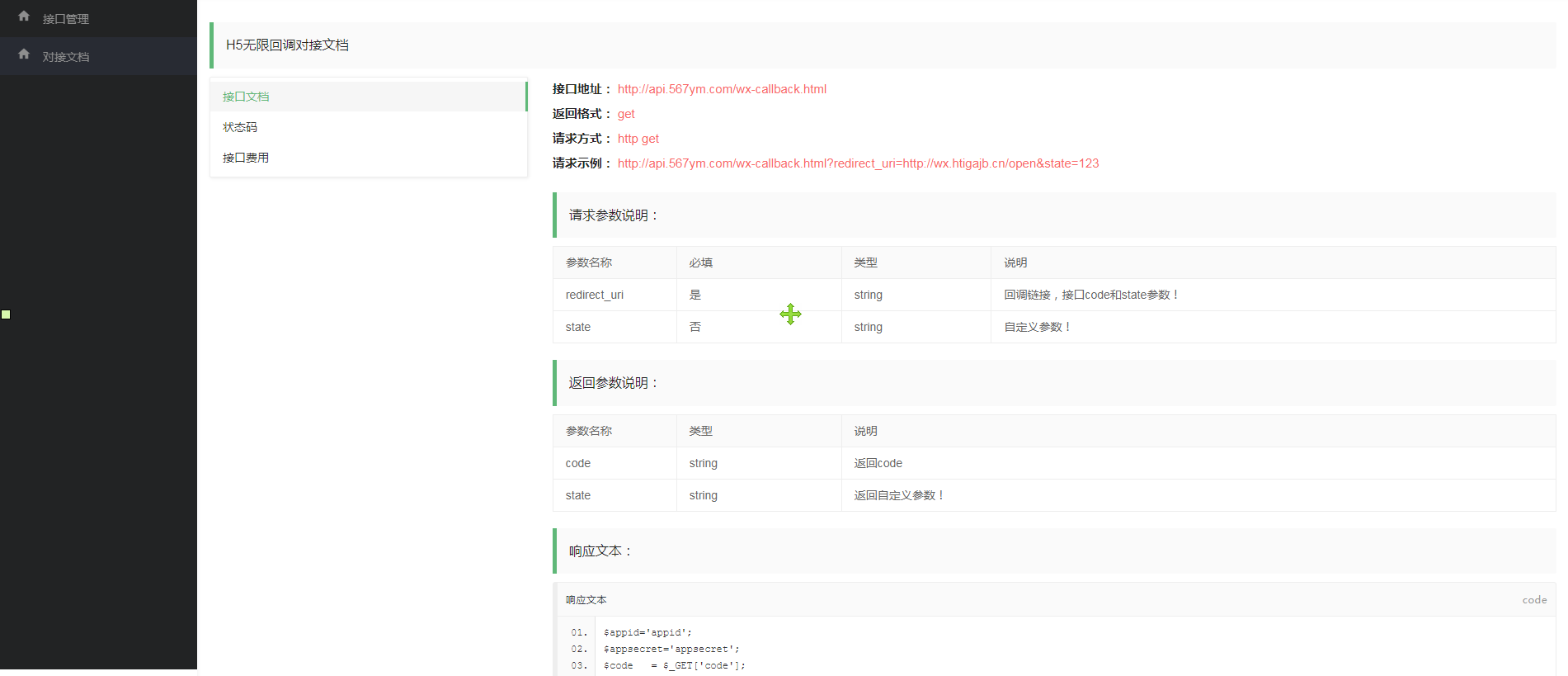This screenshot has width=1568, height=676.
Task: Open the 接口地址 wx-callback.html URL
Action: pos(722,89)
